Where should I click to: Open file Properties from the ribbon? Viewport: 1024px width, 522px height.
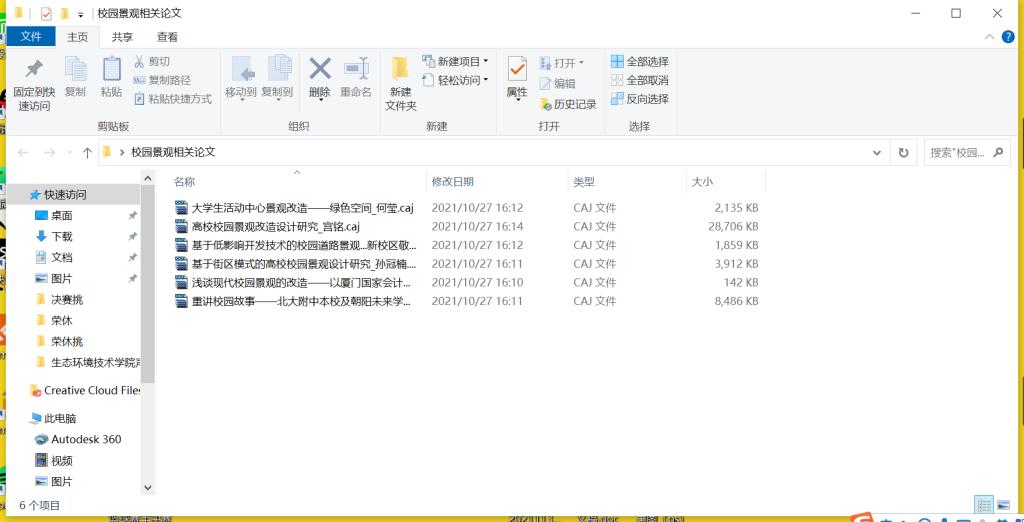click(x=517, y=78)
